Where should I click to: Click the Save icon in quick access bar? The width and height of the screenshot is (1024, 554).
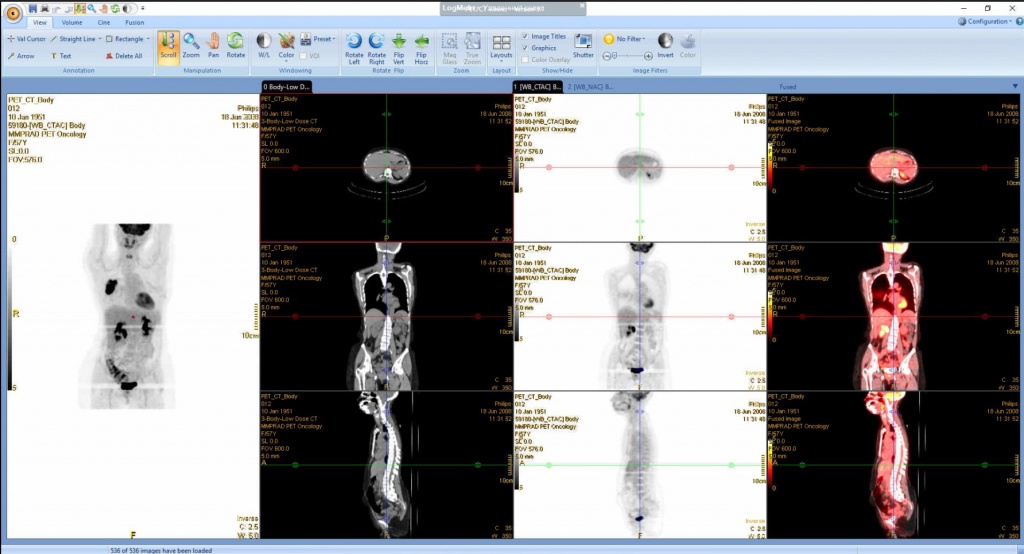click(33, 8)
